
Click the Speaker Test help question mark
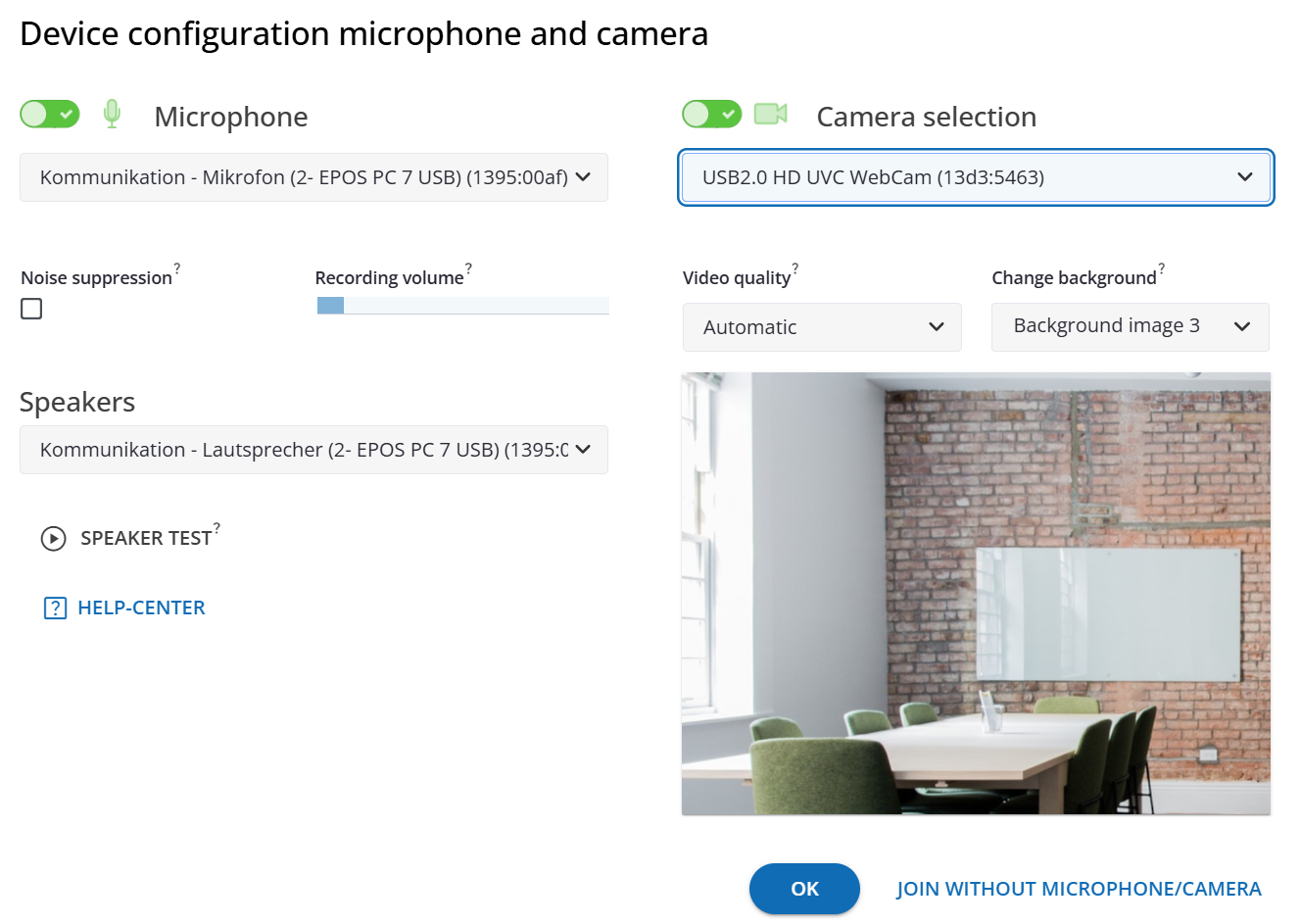click(217, 527)
